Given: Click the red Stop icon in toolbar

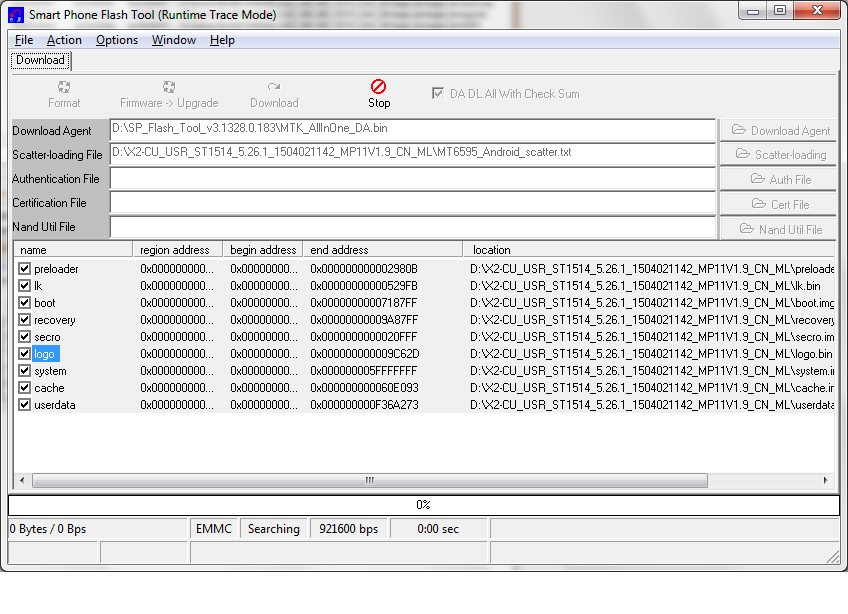Looking at the screenshot, I should click(378, 87).
